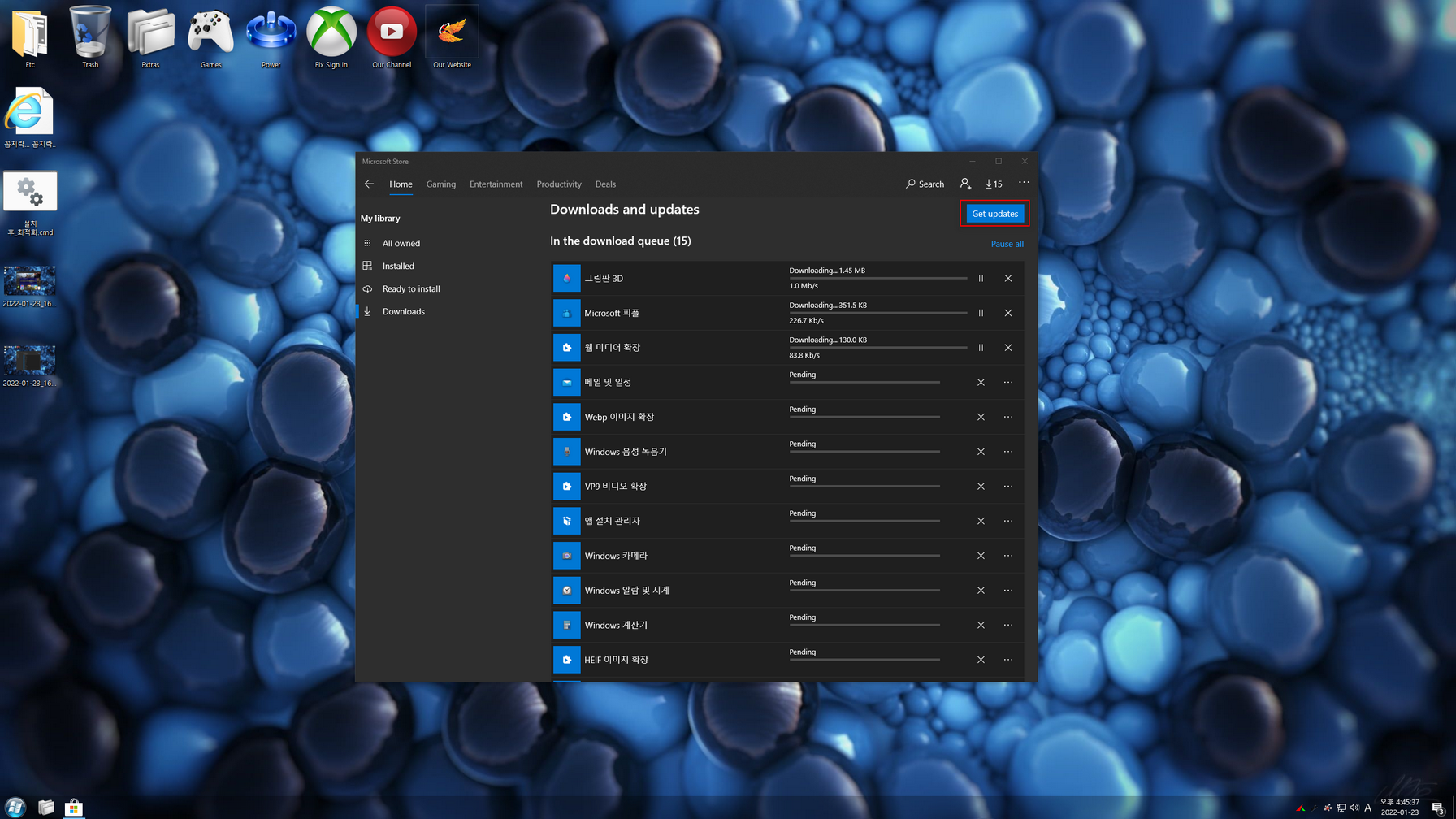Switch to the Entertainment tab
Screen dimensions: 1456x819
pyautogui.click(x=496, y=184)
